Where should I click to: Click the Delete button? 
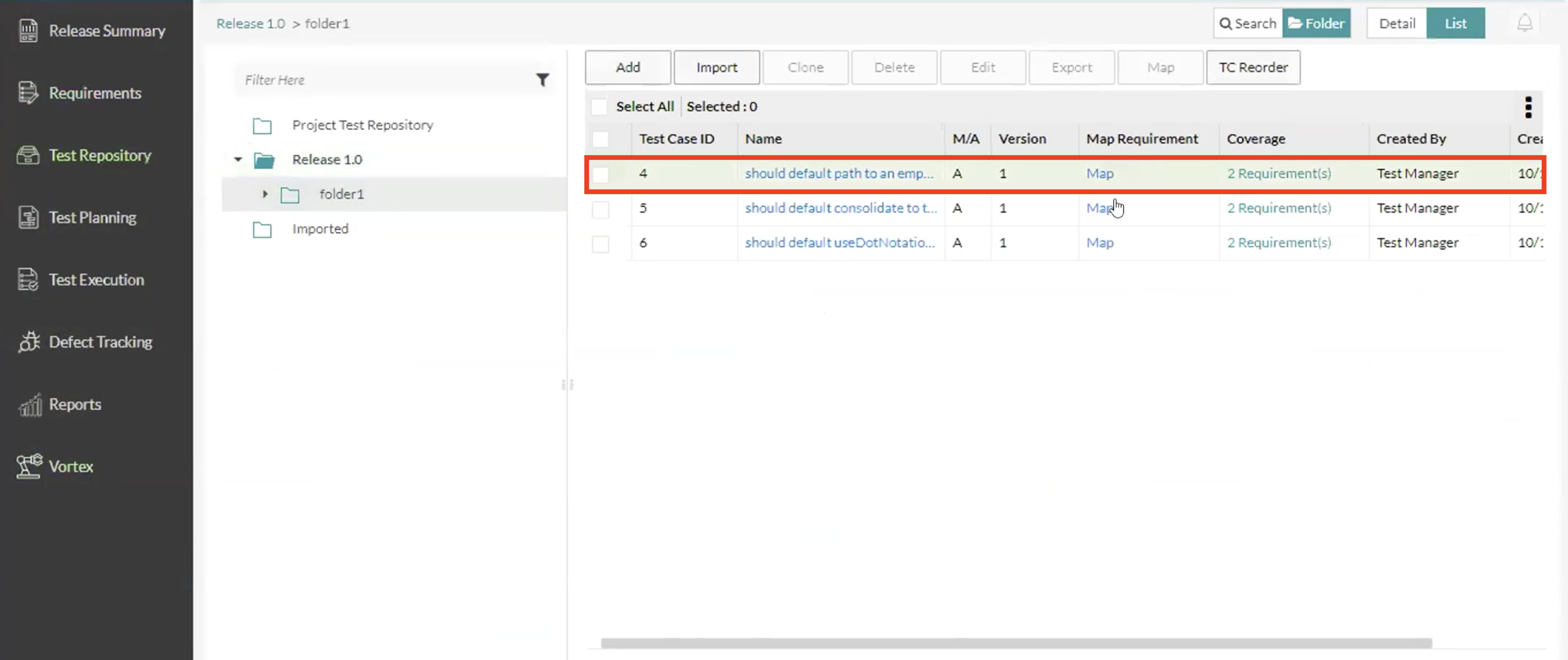click(894, 67)
